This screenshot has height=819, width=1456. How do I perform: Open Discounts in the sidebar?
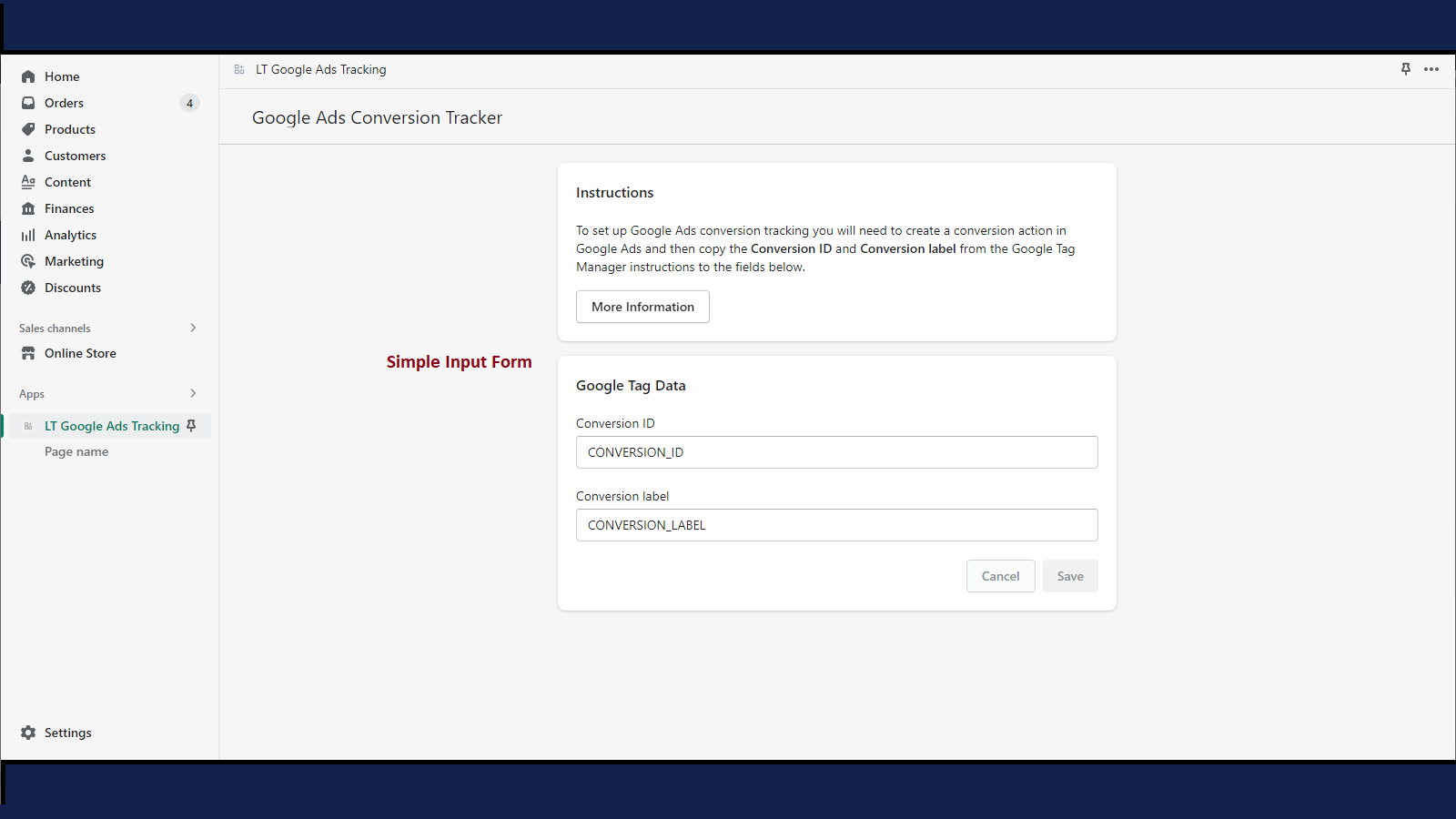coord(73,288)
